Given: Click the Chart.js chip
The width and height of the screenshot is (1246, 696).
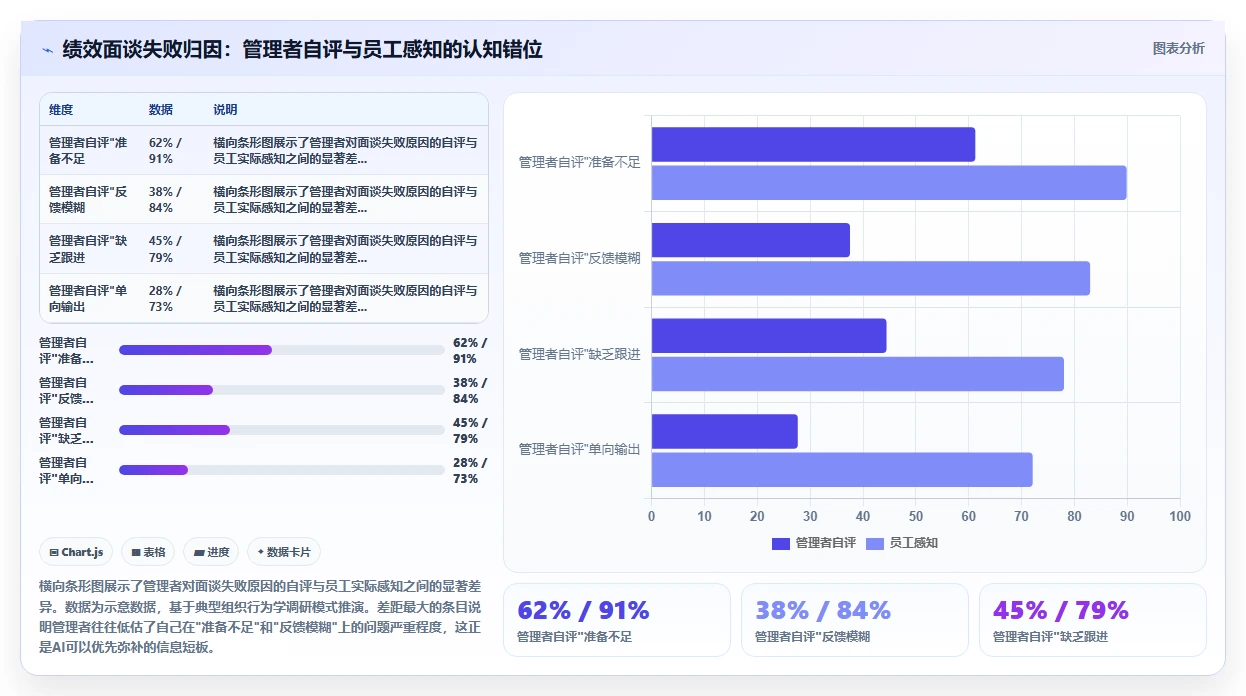Looking at the screenshot, I should tap(76, 552).
